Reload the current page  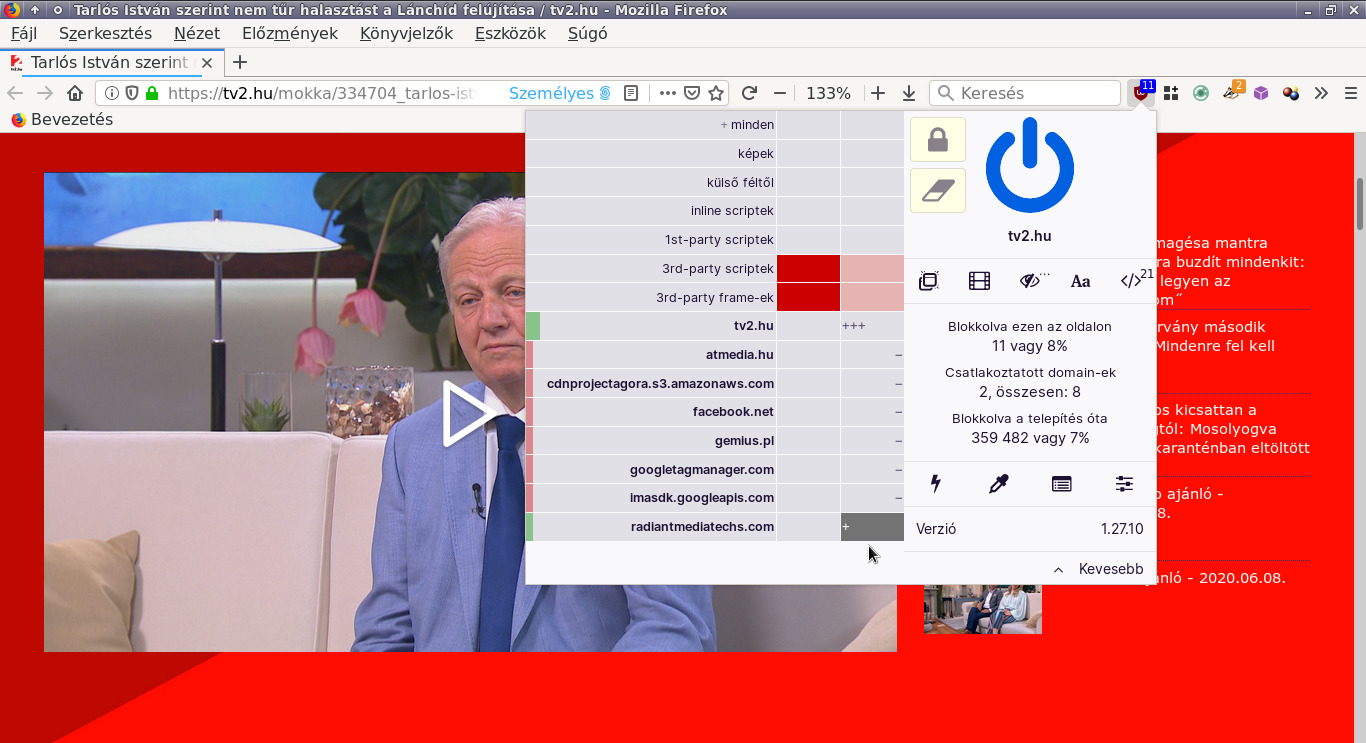pos(749,93)
